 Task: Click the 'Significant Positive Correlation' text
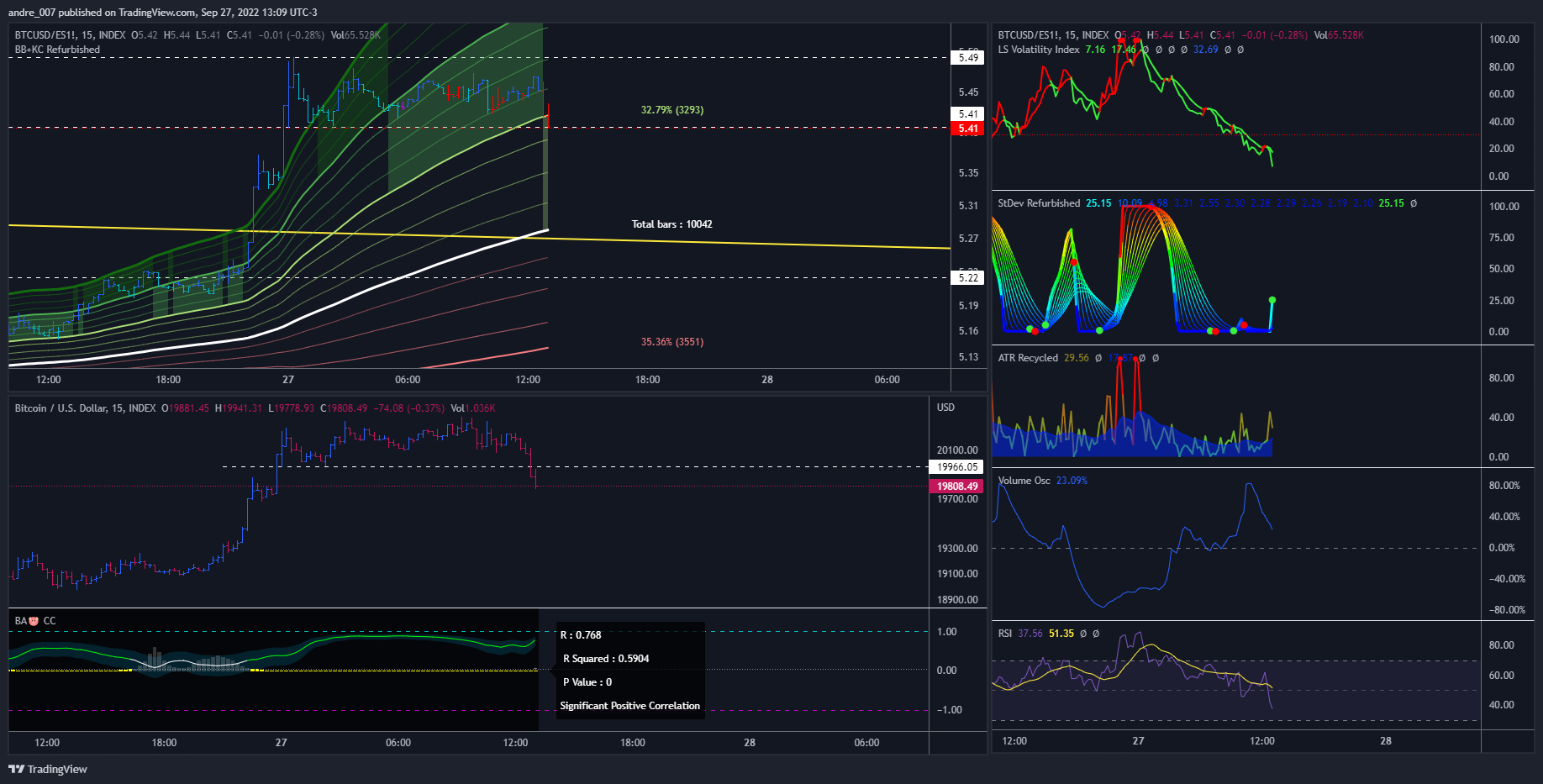click(x=629, y=706)
